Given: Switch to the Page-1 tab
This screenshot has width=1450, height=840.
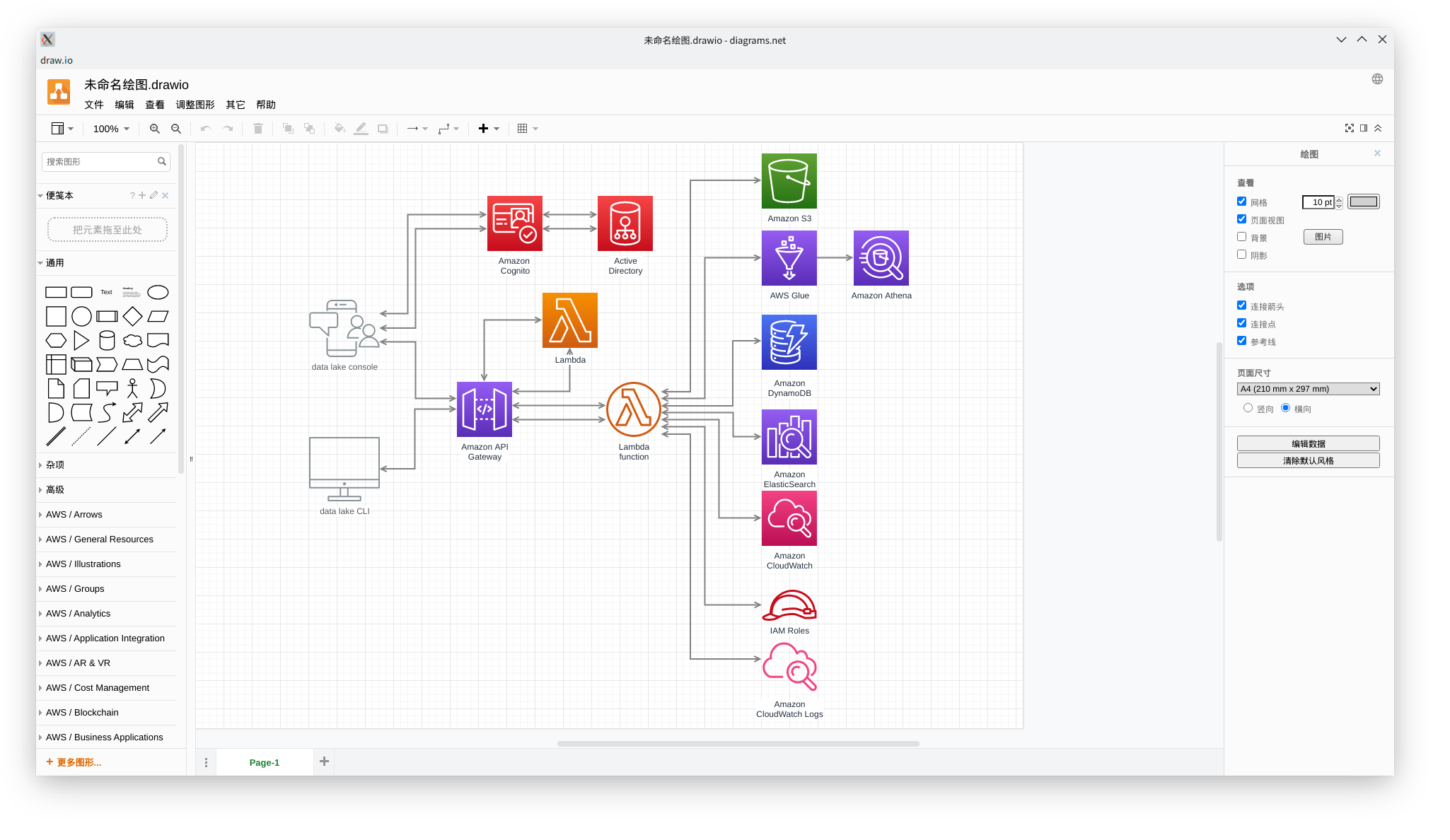Looking at the screenshot, I should (264, 762).
